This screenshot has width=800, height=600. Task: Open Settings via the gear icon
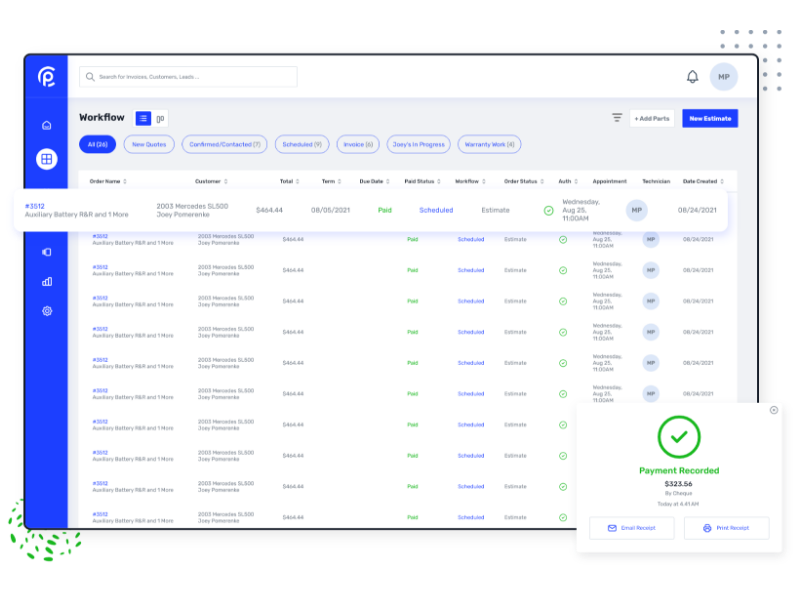click(x=46, y=311)
